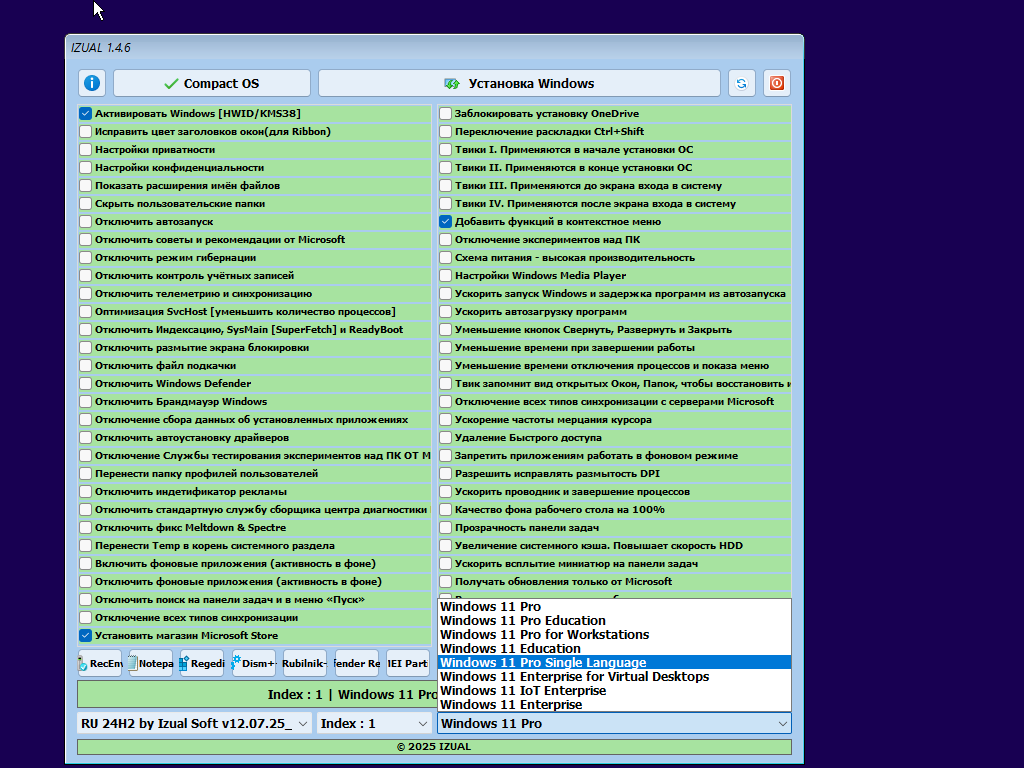Check Отключить автозапуск checkbox
This screenshot has height=768, width=1024.
point(86,221)
